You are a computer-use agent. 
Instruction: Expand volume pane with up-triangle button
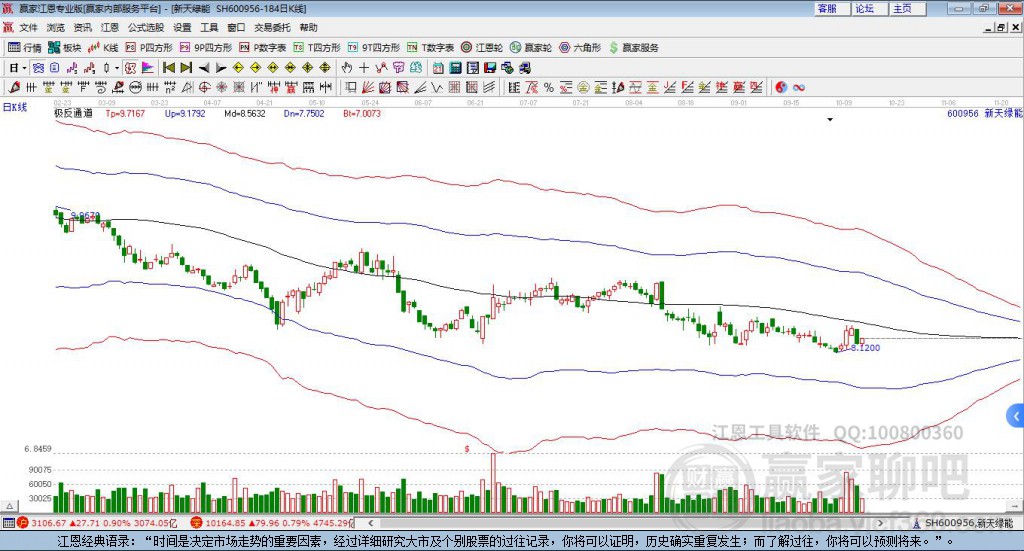point(9,505)
